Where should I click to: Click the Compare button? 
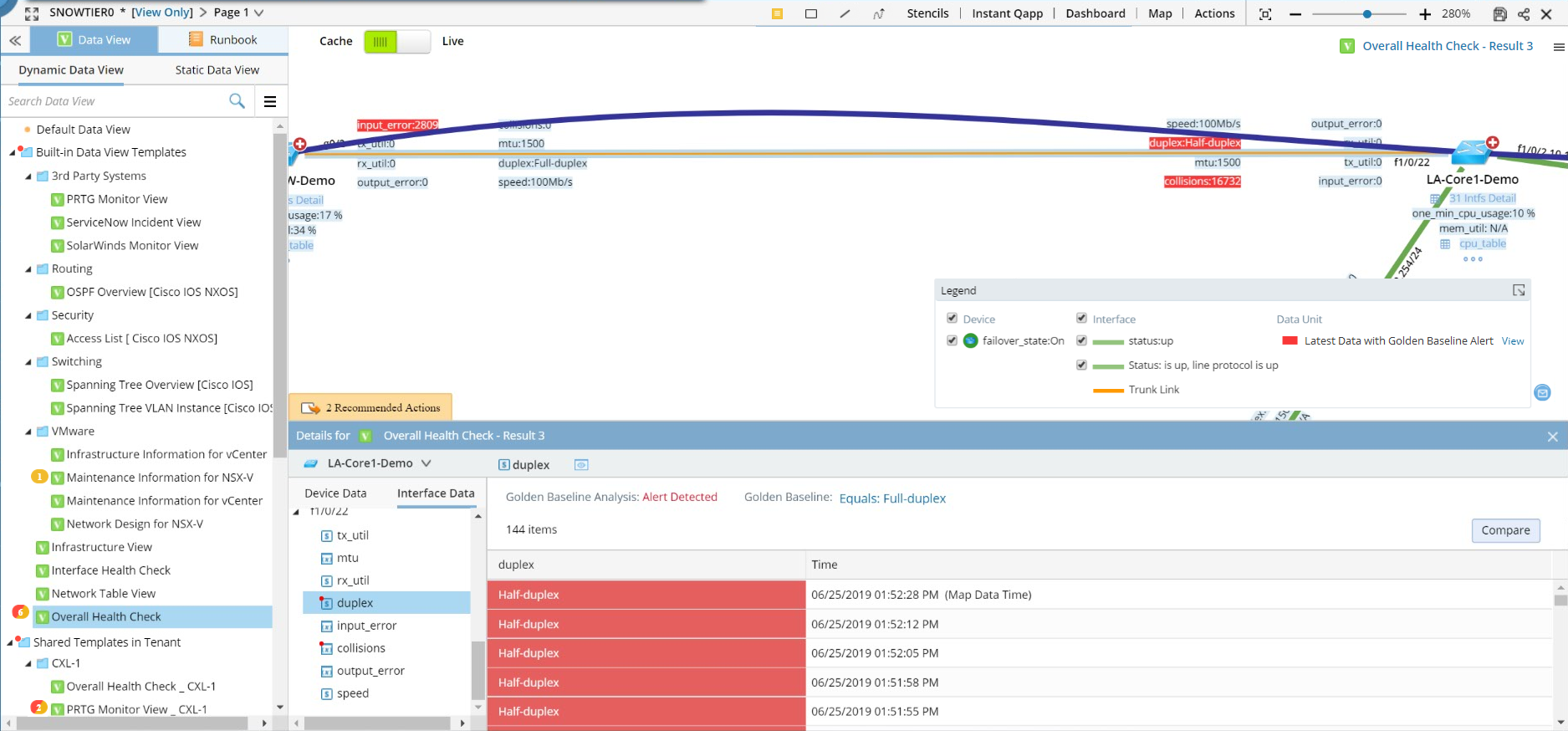coord(1505,530)
